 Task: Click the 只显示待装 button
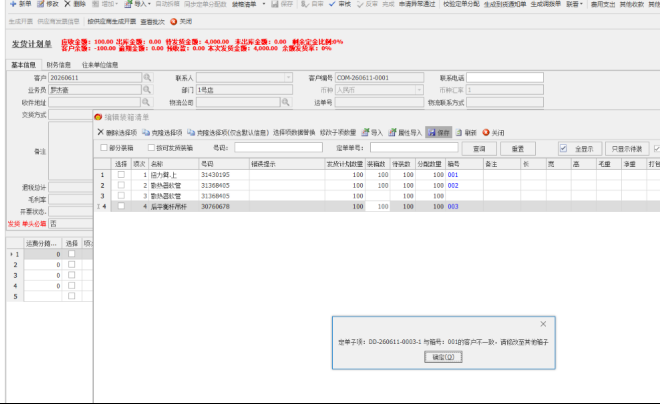pos(627,149)
